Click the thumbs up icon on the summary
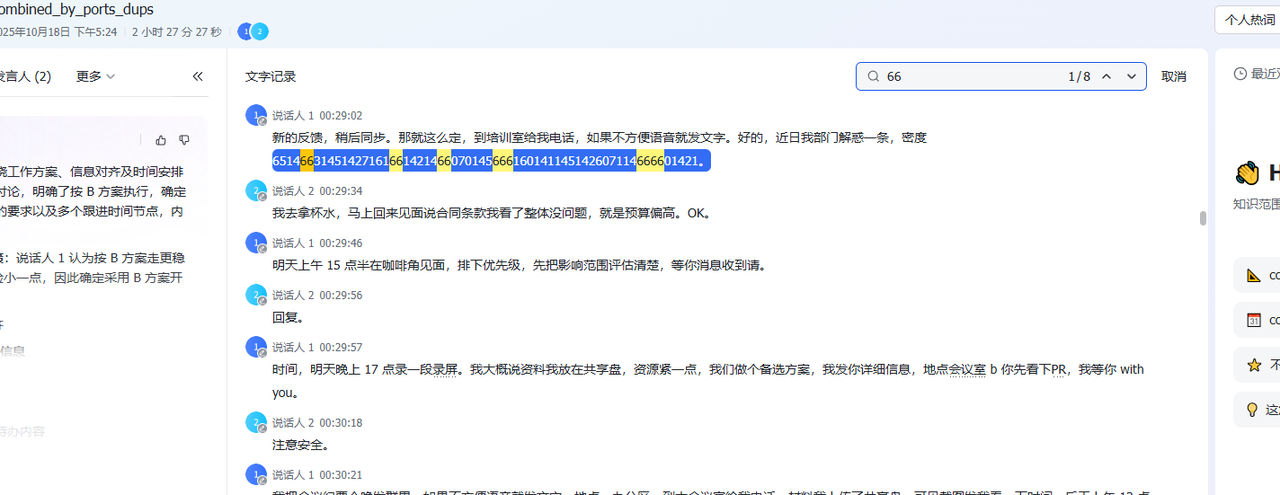Viewport: 1280px width, 495px height. (161, 141)
